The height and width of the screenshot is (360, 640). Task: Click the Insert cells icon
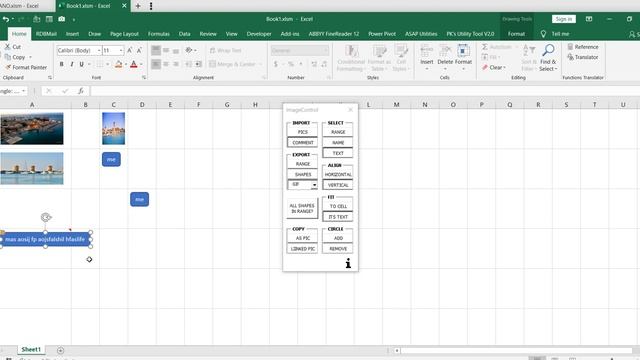pyautogui.click(x=427, y=51)
